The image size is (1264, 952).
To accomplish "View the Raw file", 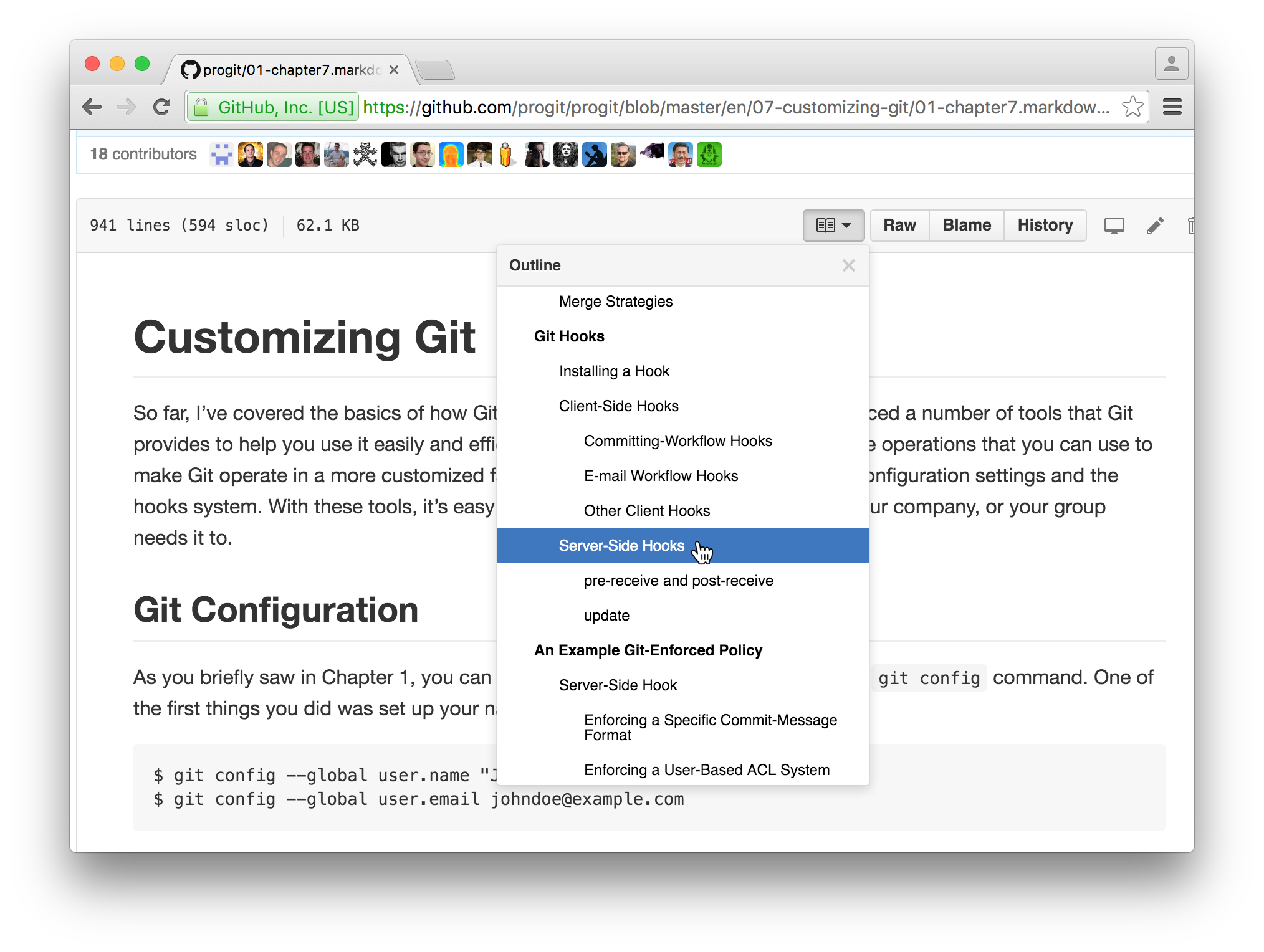I will point(899,226).
